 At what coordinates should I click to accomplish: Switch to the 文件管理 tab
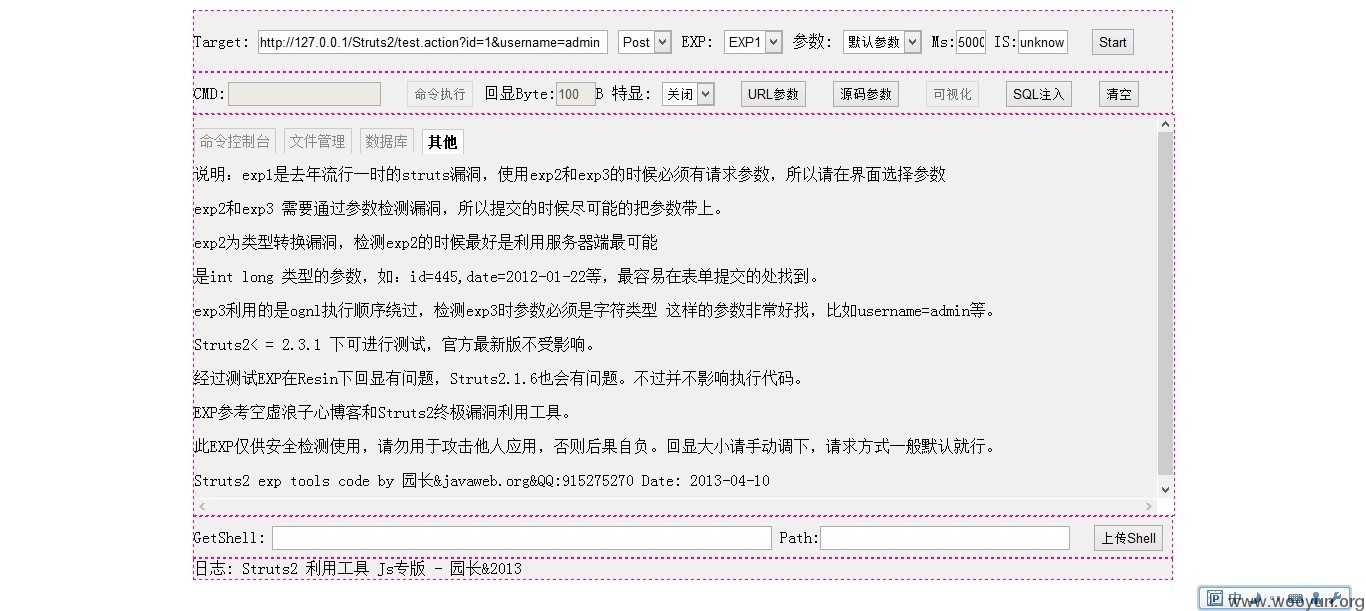click(x=317, y=142)
